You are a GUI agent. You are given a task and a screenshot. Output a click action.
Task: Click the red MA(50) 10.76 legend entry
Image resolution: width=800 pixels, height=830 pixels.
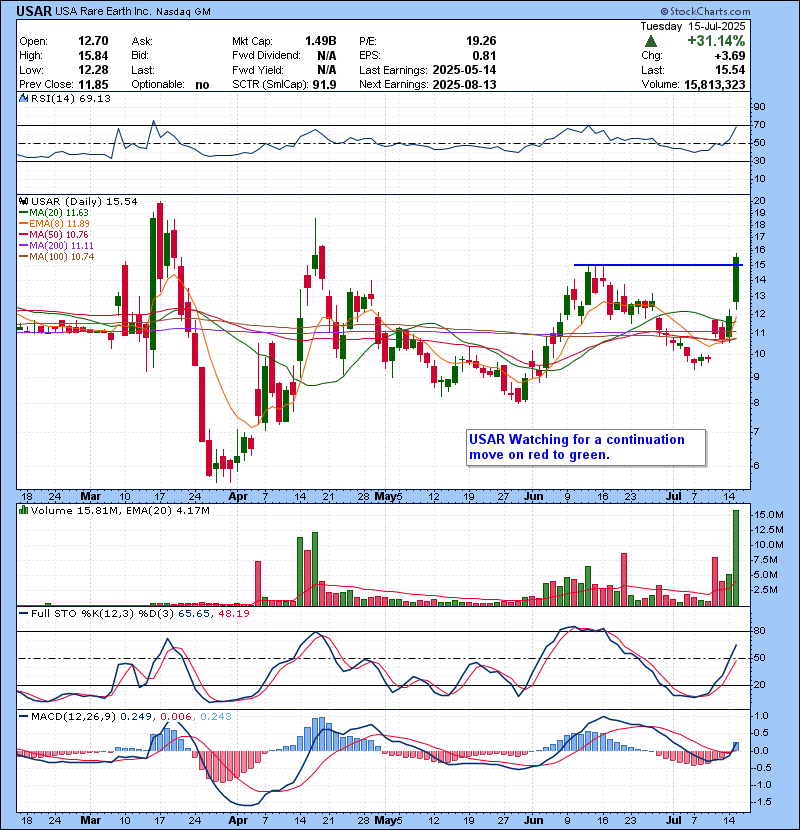coord(54,234)
